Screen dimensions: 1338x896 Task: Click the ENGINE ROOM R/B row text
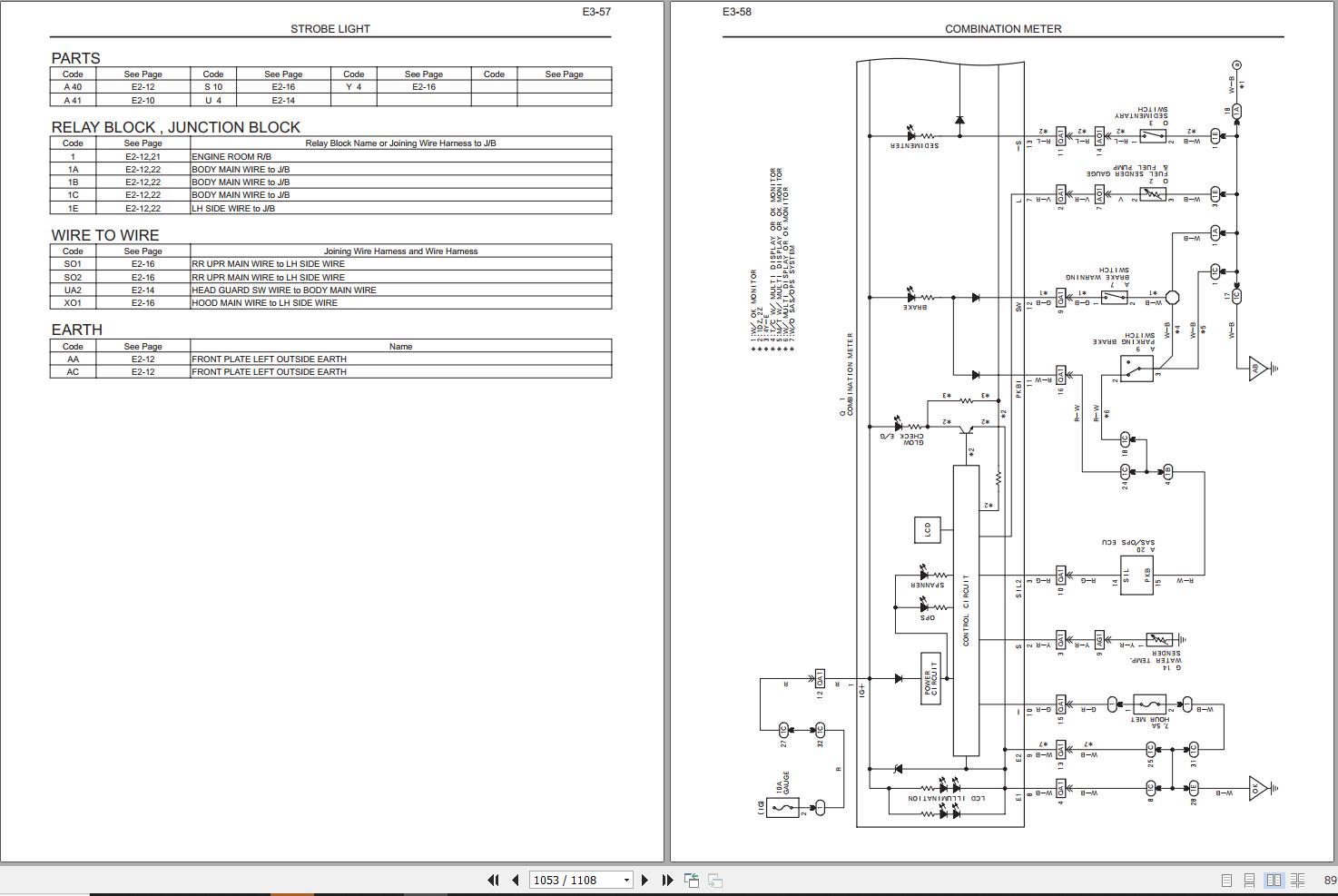click(x=231, y=157)
